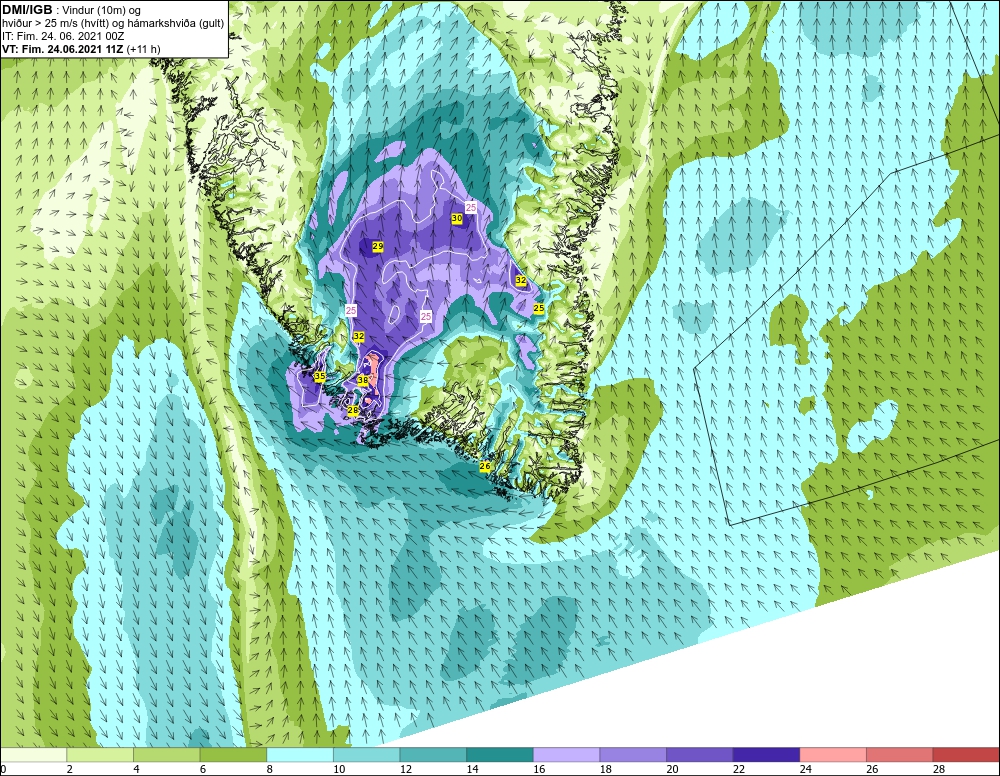
Task: Click the scale tick number 12
Action: pos(406,770)
